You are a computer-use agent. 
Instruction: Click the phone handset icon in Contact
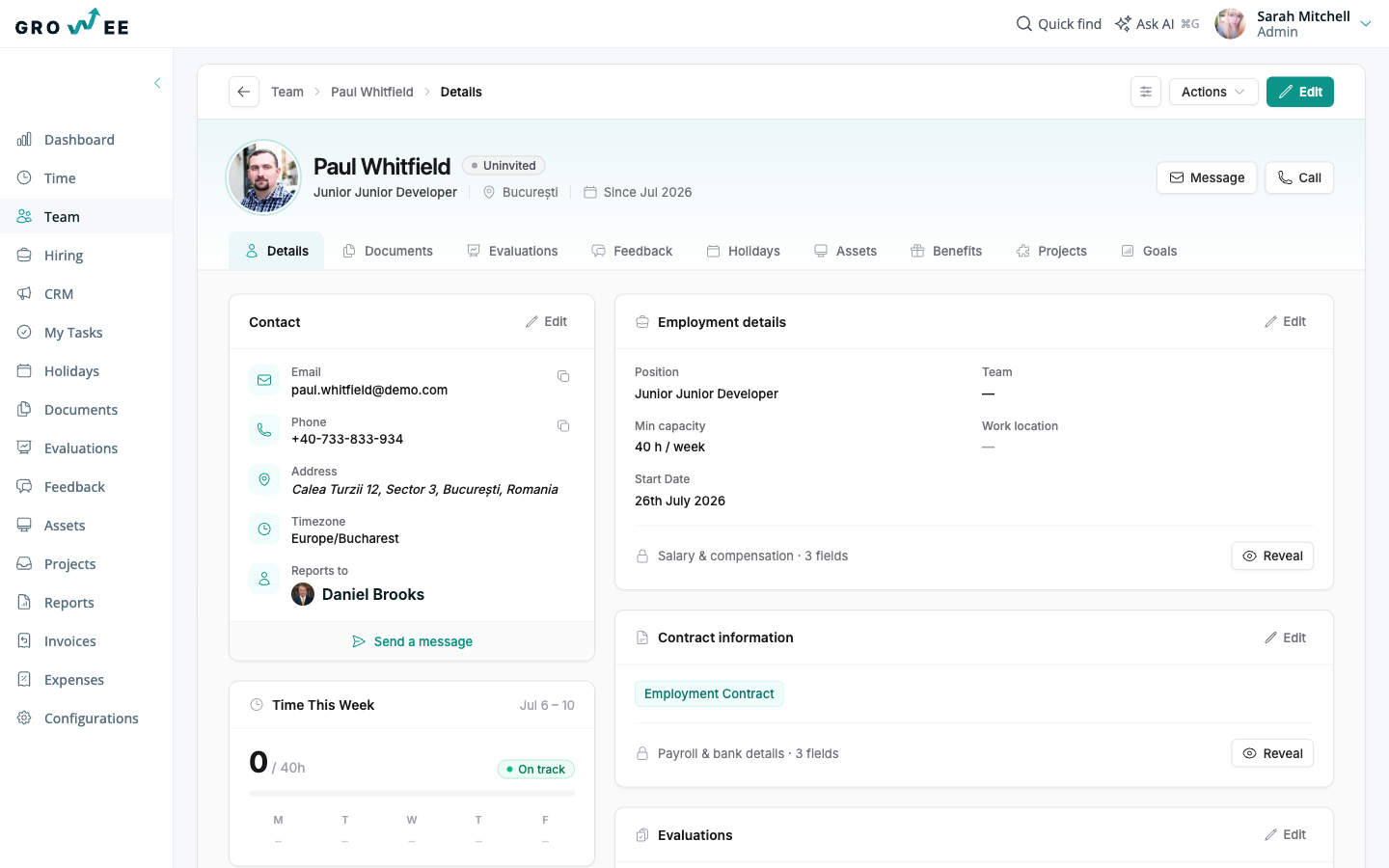264,430
